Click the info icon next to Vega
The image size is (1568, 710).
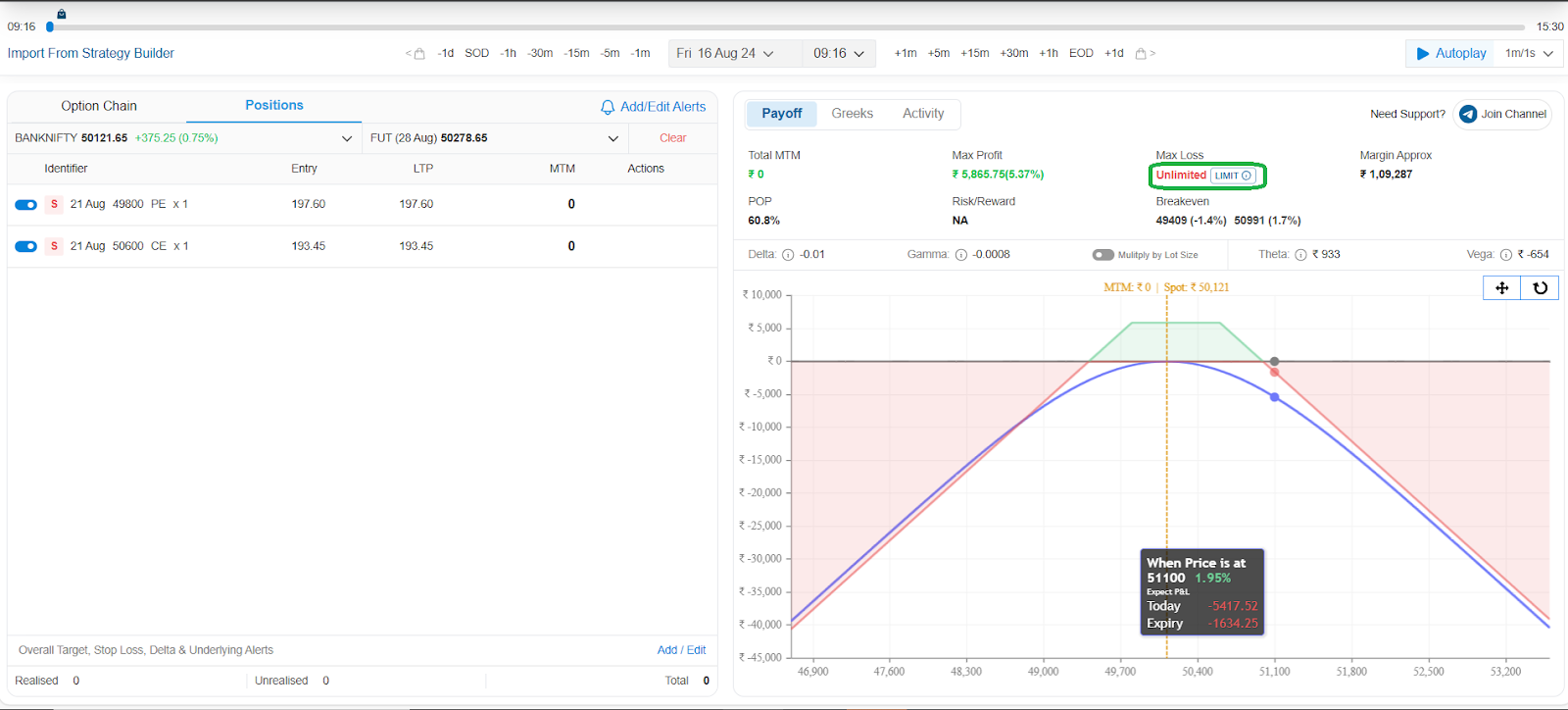(x=1506, y=255)
